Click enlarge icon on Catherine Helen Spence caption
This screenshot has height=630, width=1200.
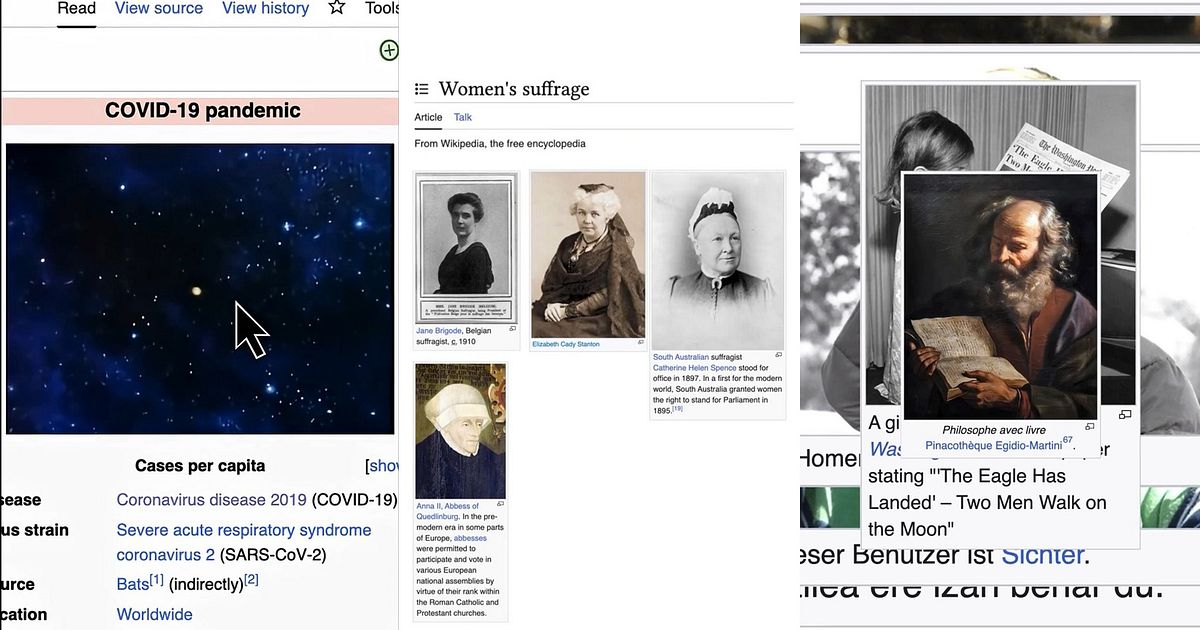click(x=778, y=355)
